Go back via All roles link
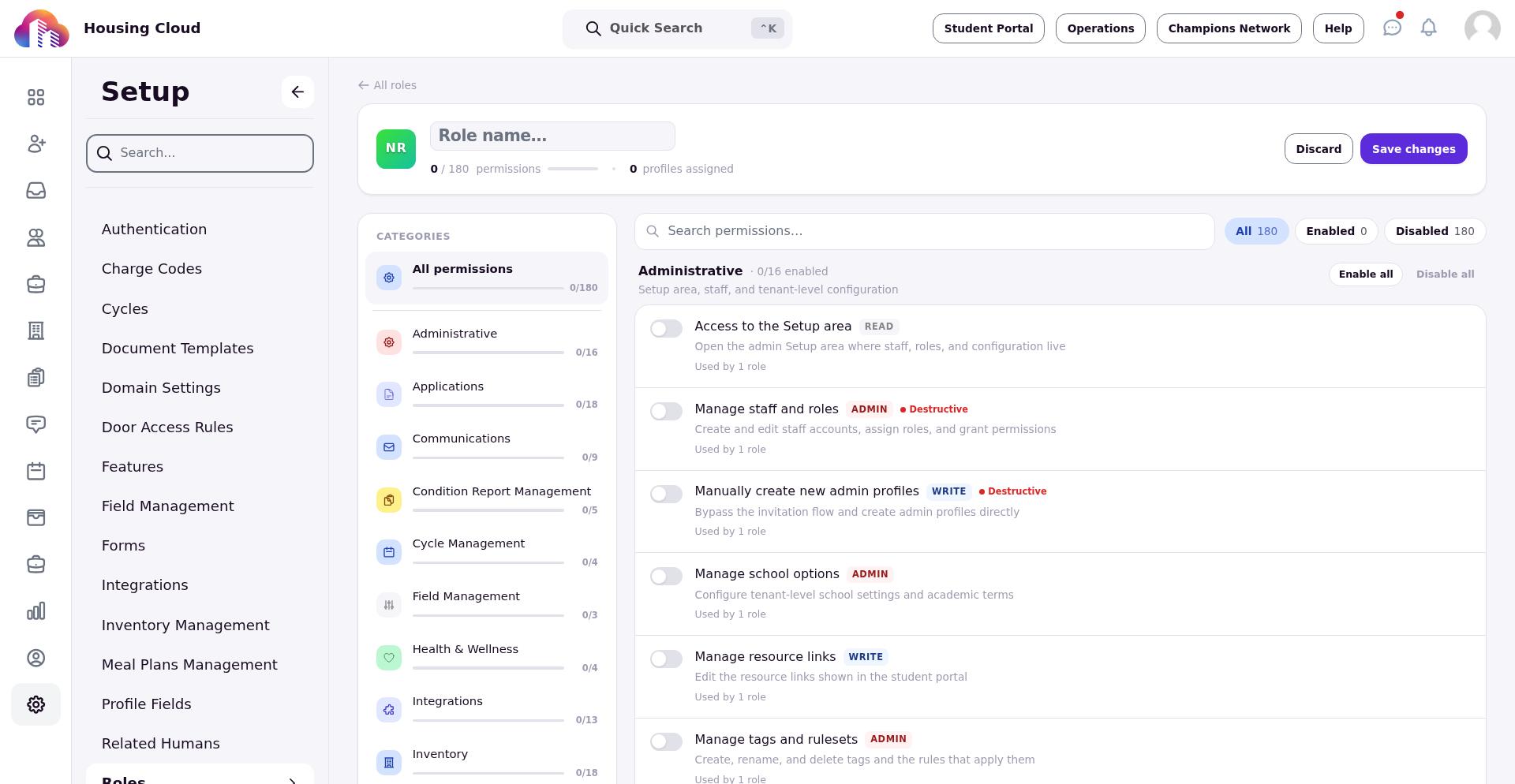 [x=387, y=85]
